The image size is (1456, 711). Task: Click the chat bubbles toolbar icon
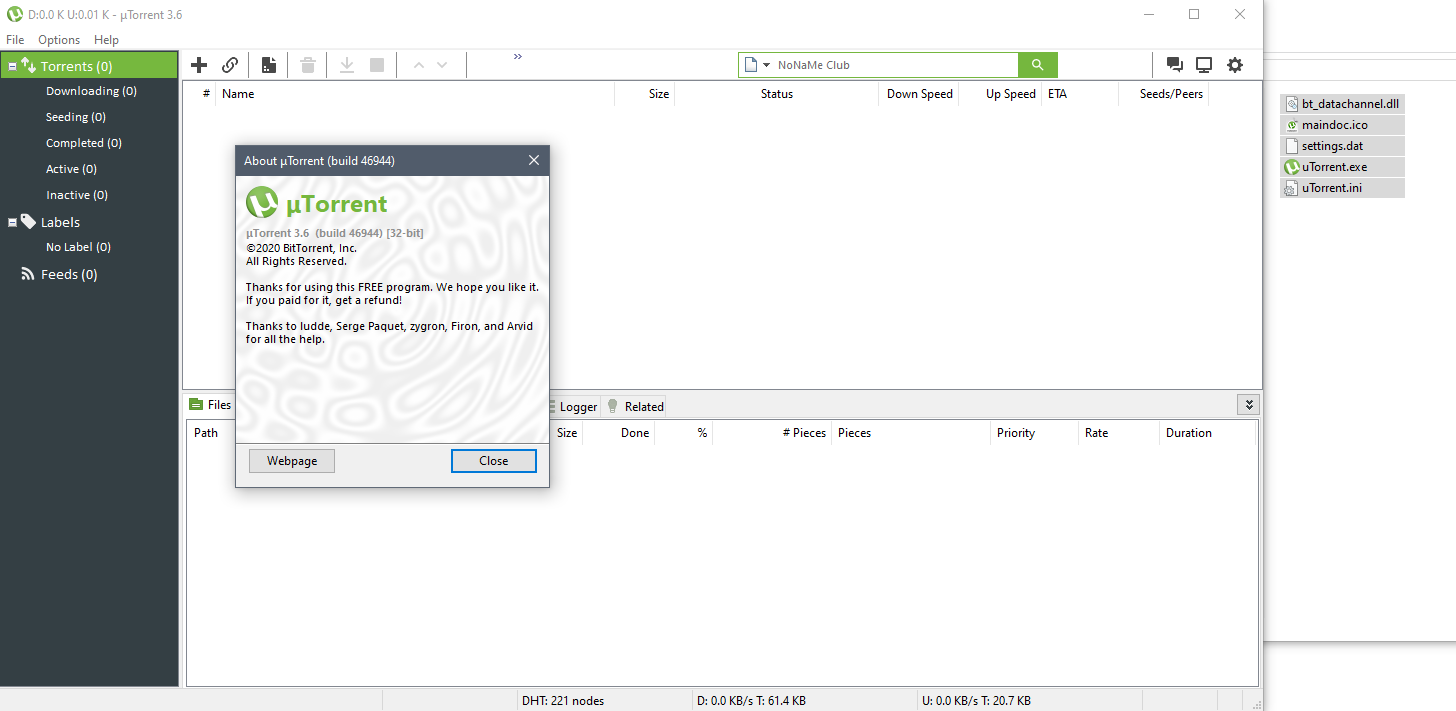tap(1174, 65)
